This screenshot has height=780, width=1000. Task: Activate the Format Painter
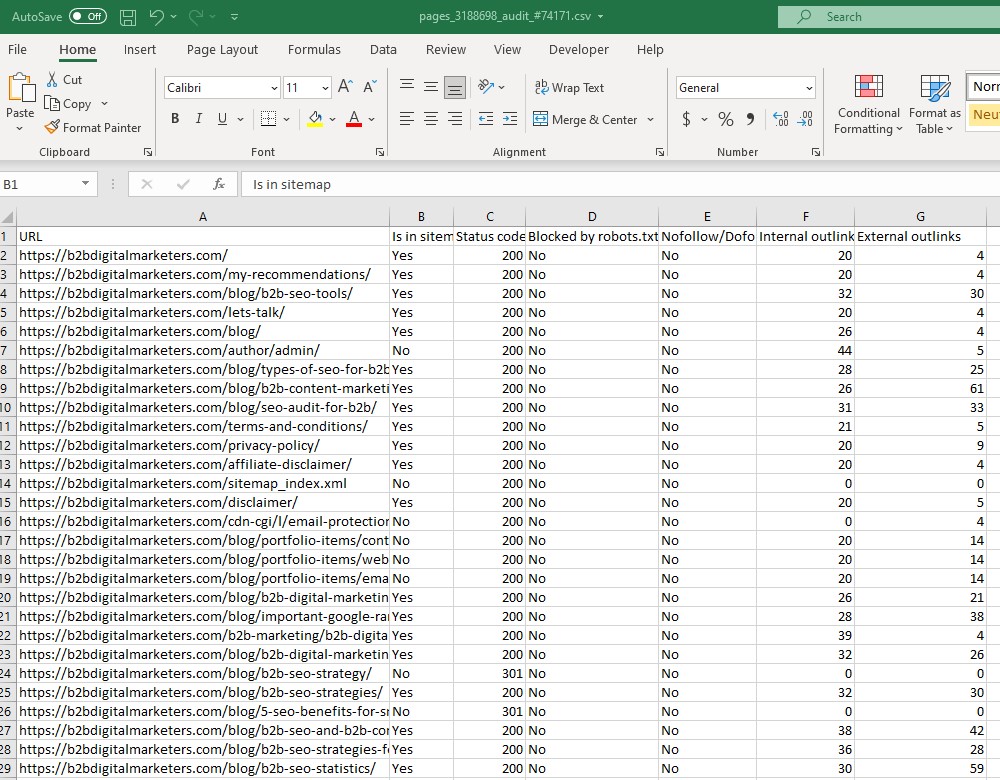pyautogui.click(x=93, y=128)
